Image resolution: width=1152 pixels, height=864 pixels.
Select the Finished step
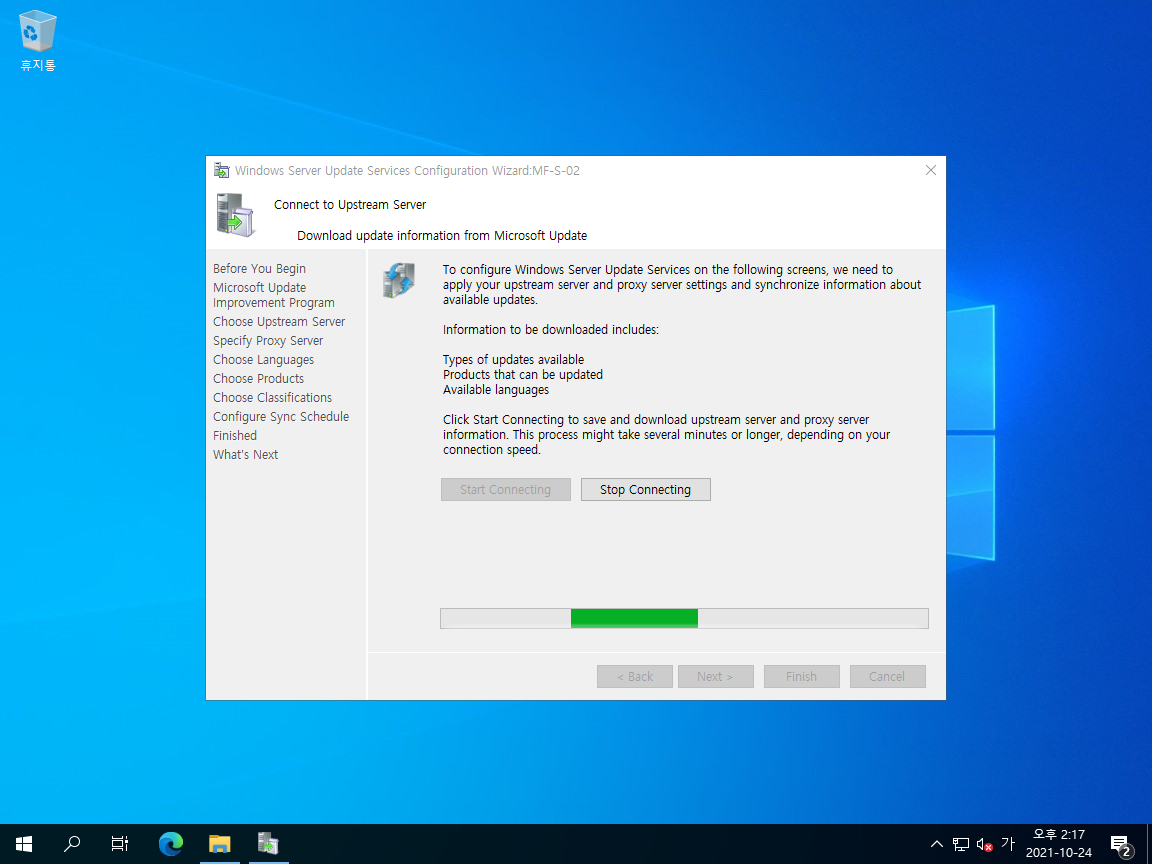pos(235,436)
